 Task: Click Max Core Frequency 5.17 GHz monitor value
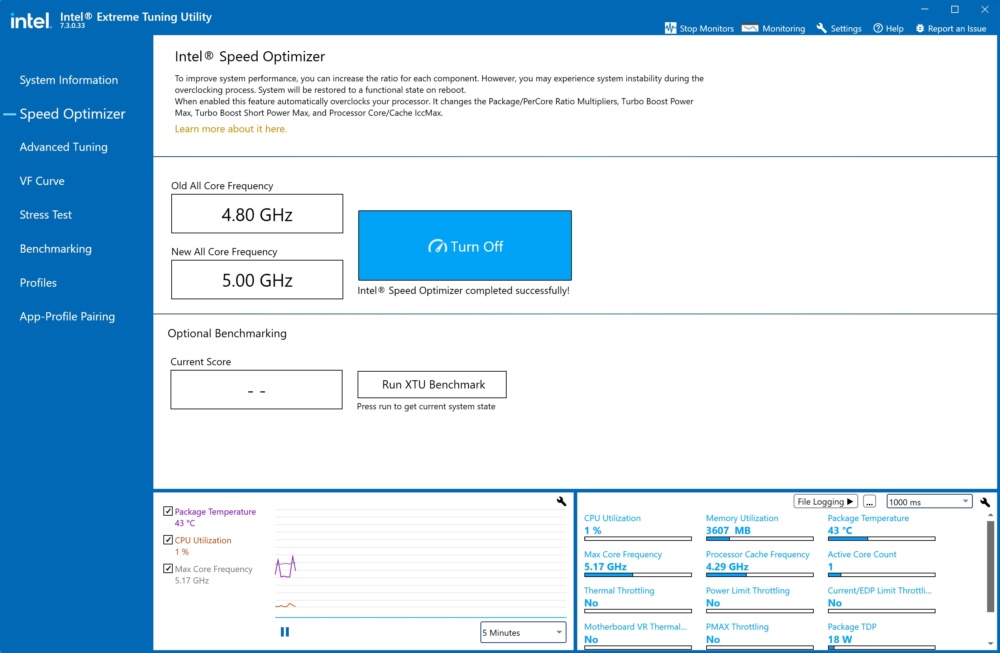click(605, 566)
